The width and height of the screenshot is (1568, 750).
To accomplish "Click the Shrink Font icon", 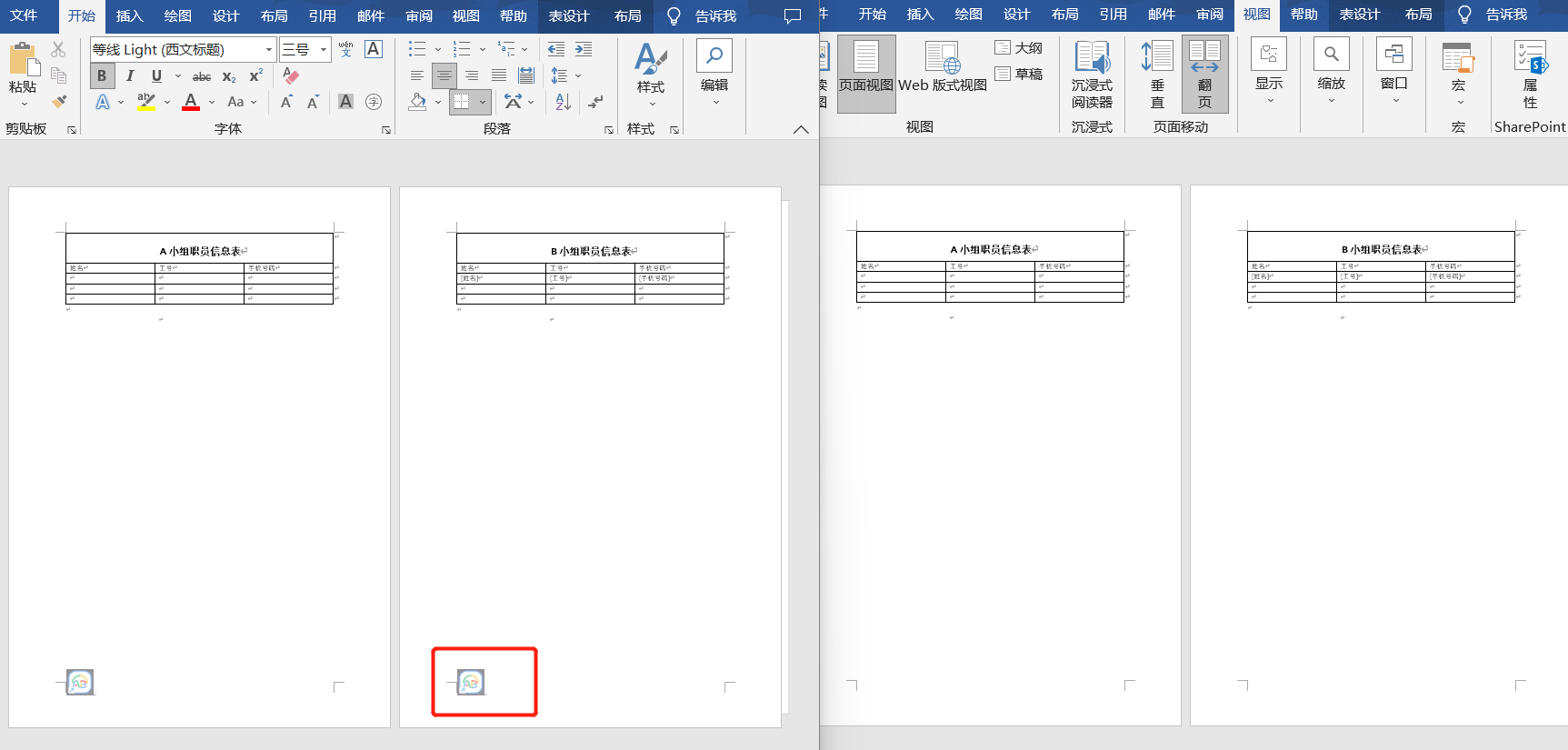I will [314, 102].
